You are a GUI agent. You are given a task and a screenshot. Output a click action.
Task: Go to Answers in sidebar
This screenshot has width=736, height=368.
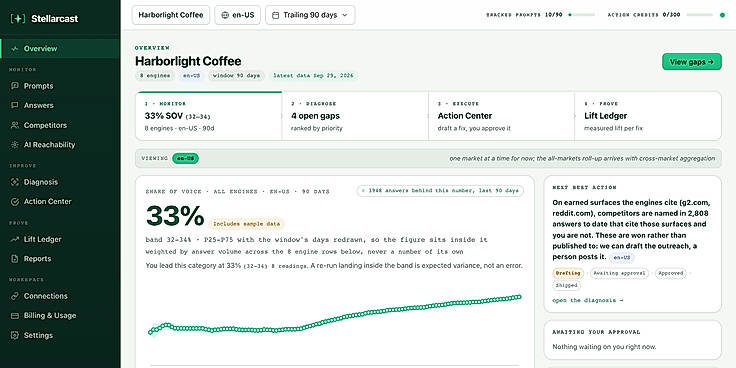(x=60, y=106)
